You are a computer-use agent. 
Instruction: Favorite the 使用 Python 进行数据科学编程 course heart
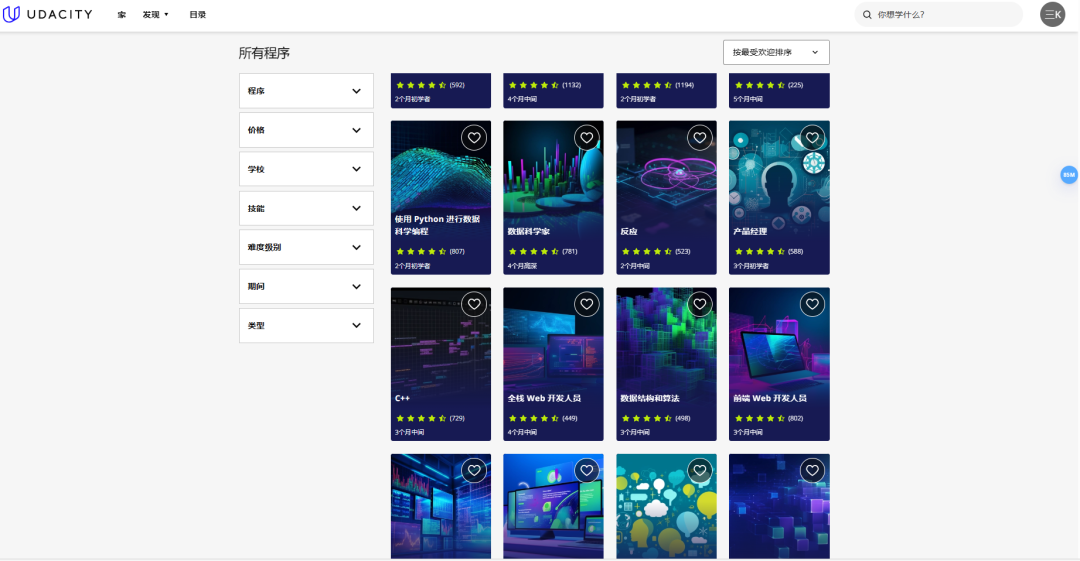click(x=474, y=138)
